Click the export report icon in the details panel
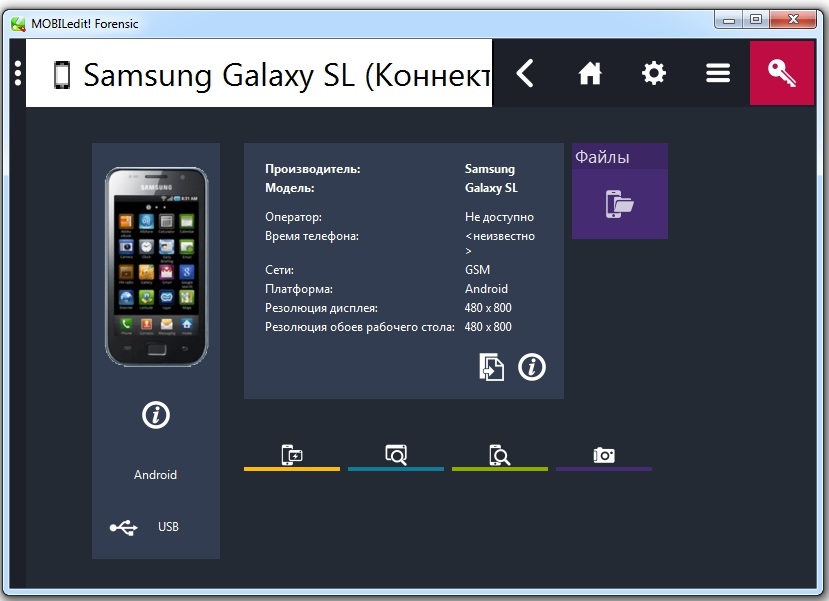 pyautogui.click(x=491, y=367)
